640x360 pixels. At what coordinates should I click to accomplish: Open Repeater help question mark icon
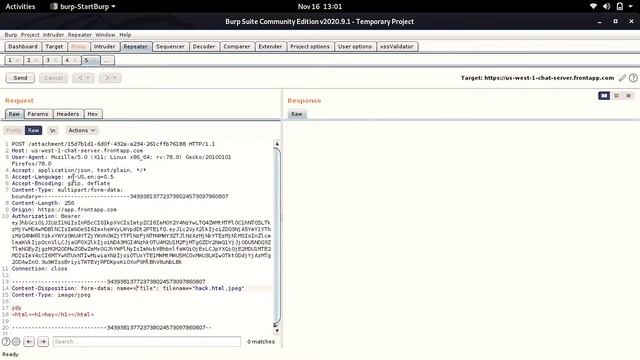tap(633, 78)
